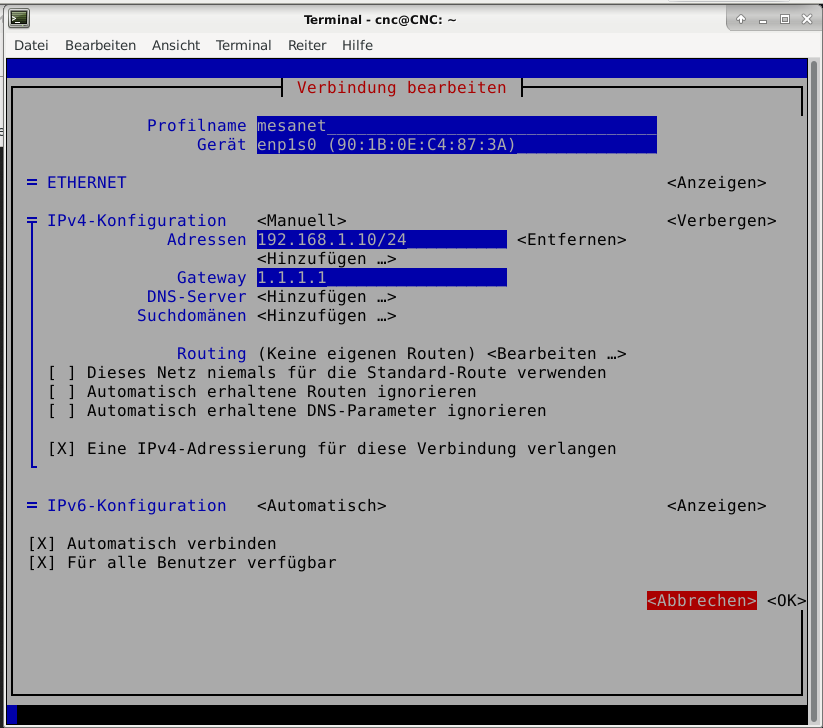Open the IPv4 method dropdown Manuell
The image size is (823, 728).
point(301,220)
